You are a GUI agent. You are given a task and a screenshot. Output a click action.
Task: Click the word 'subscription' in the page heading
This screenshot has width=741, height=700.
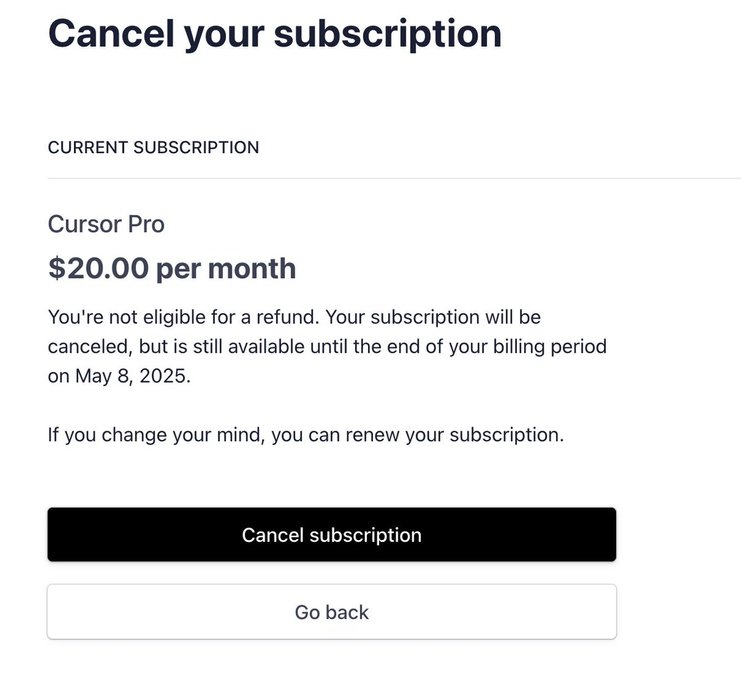(x=388, y=34)
